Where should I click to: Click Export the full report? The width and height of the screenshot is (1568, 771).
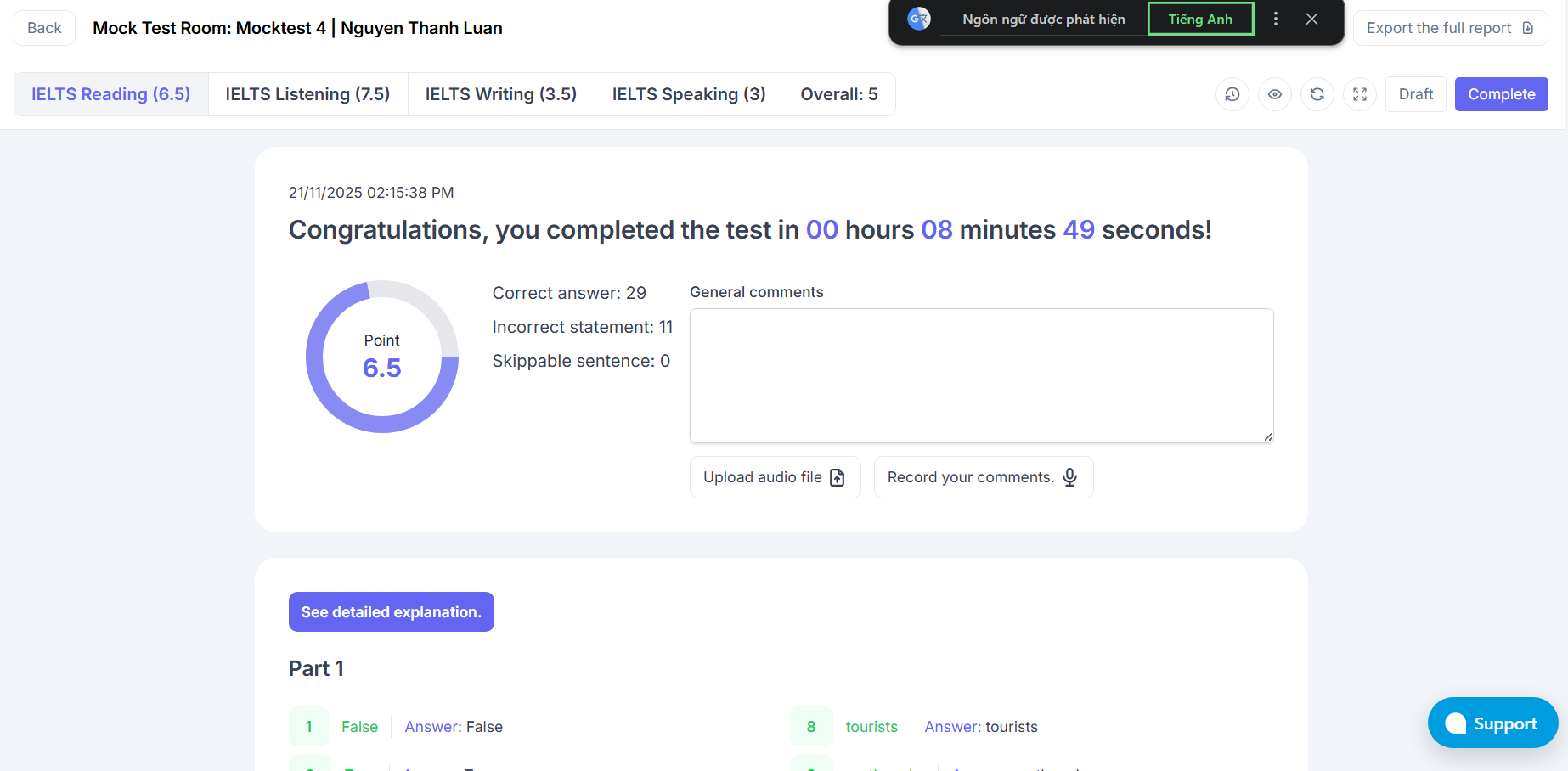coord(1450,28)
